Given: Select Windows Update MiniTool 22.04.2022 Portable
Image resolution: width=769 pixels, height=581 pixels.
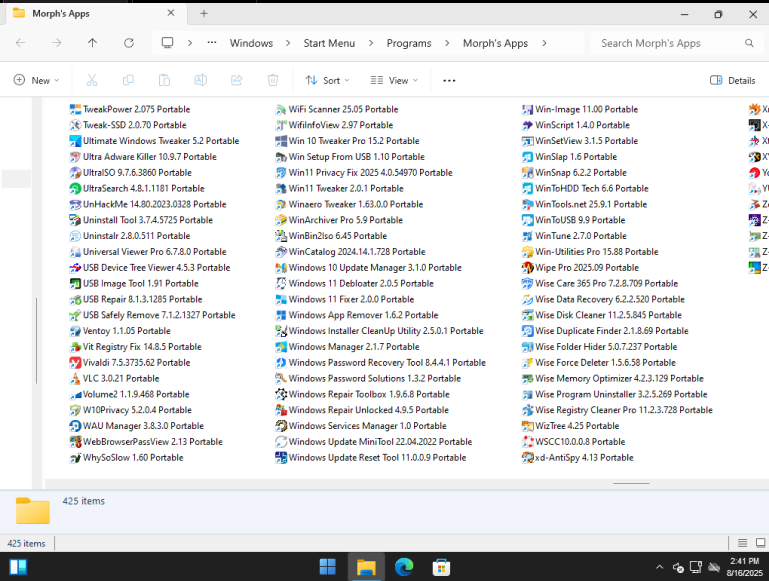Looking at the screenshot, I should 374,442.
